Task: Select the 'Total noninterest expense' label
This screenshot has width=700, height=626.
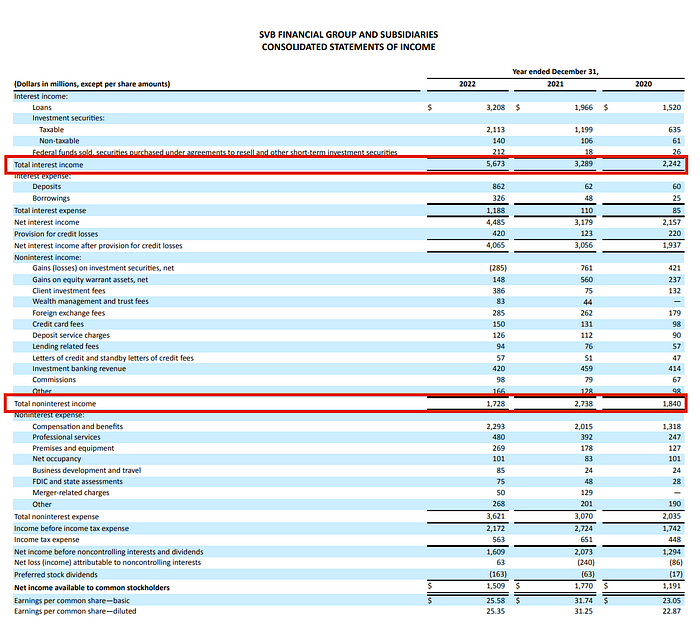Action: [x=56, y=517]
